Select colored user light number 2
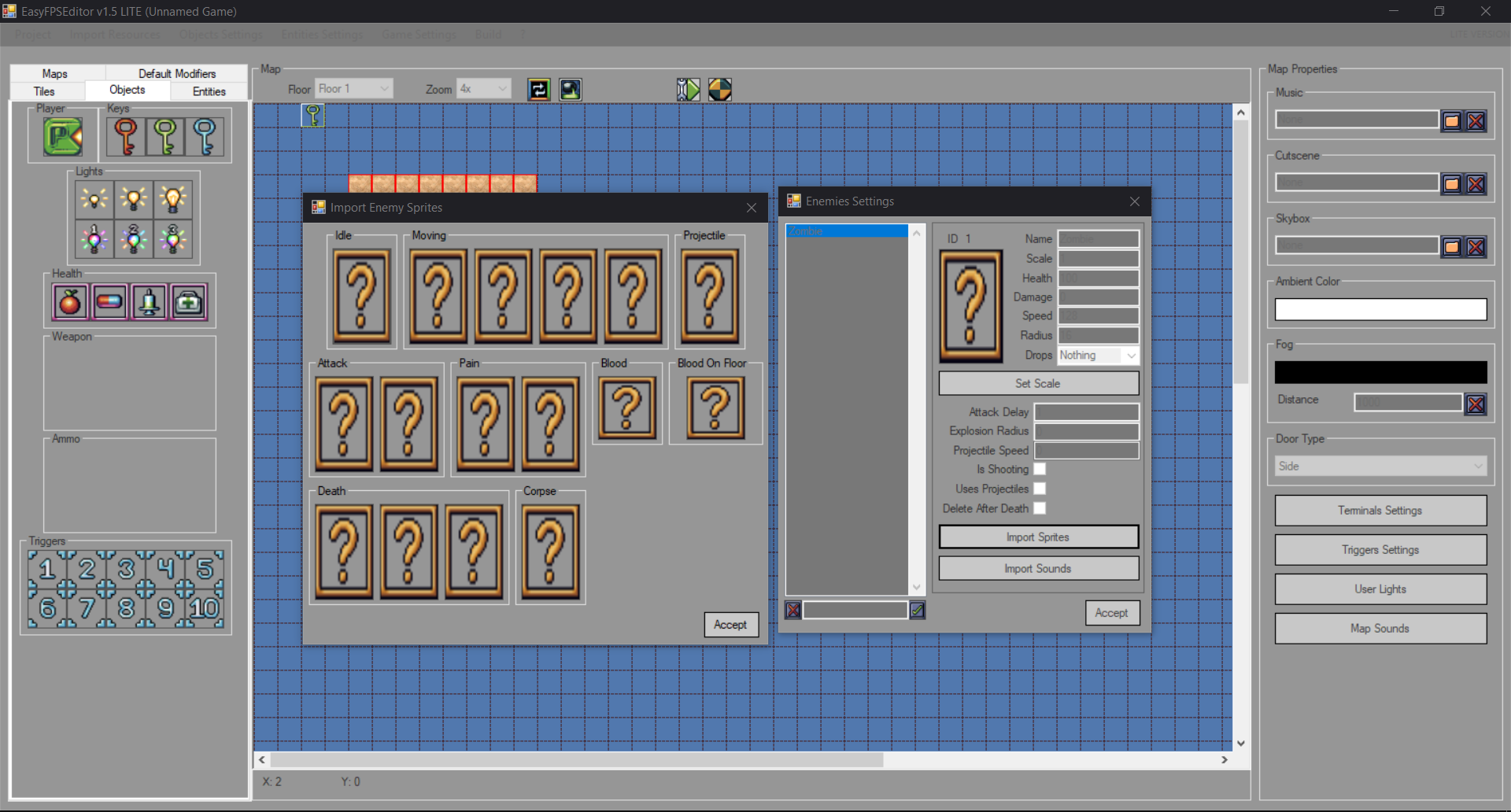Screen dimensions: 1511x812 point(134,239)
